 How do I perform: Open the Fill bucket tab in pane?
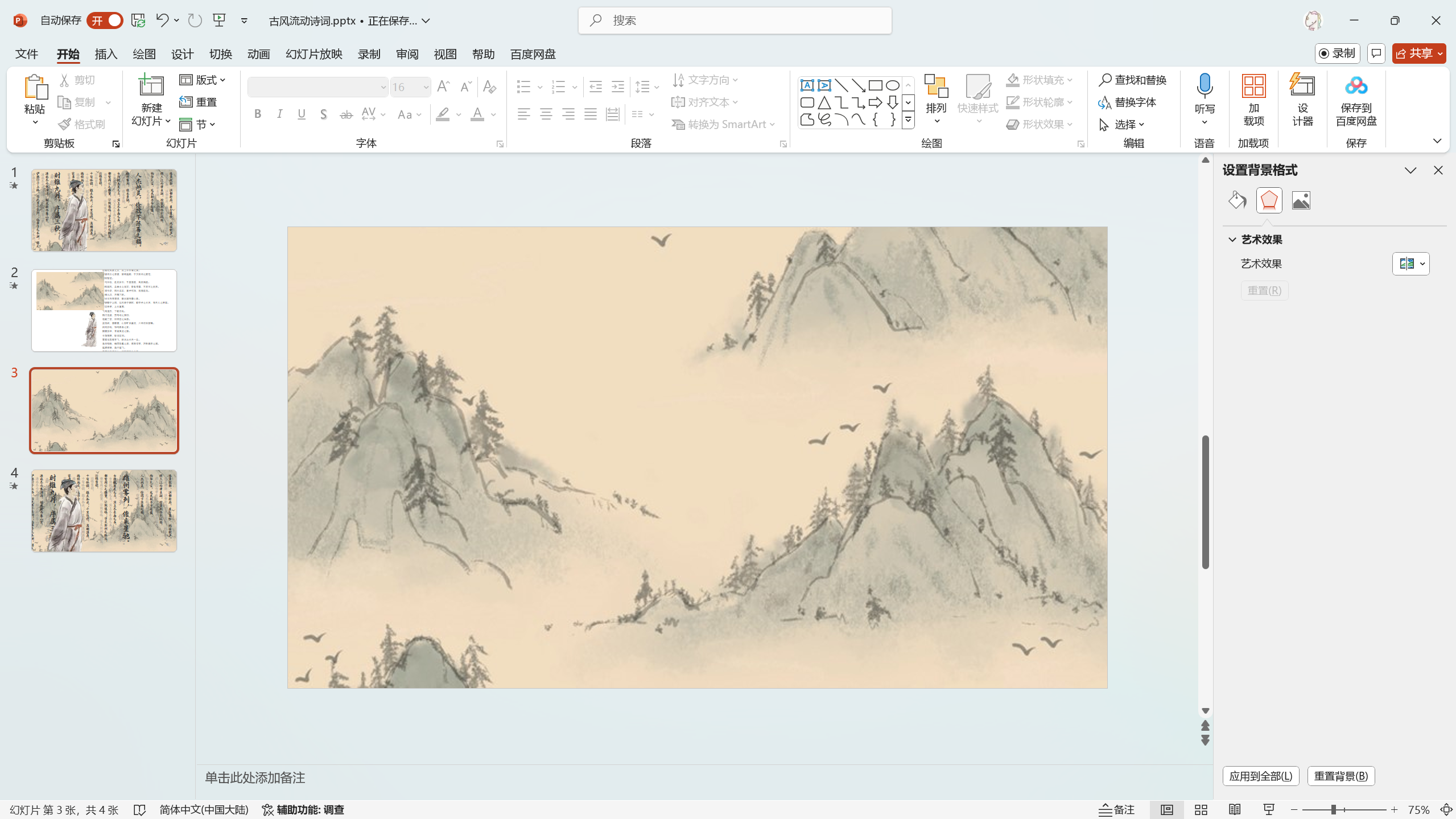pos(1237,200)
